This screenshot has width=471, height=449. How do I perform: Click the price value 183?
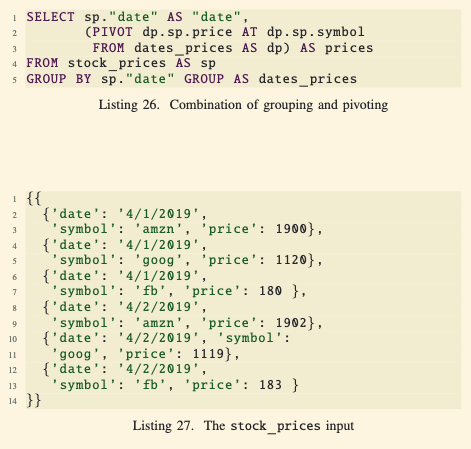point(271,385)
